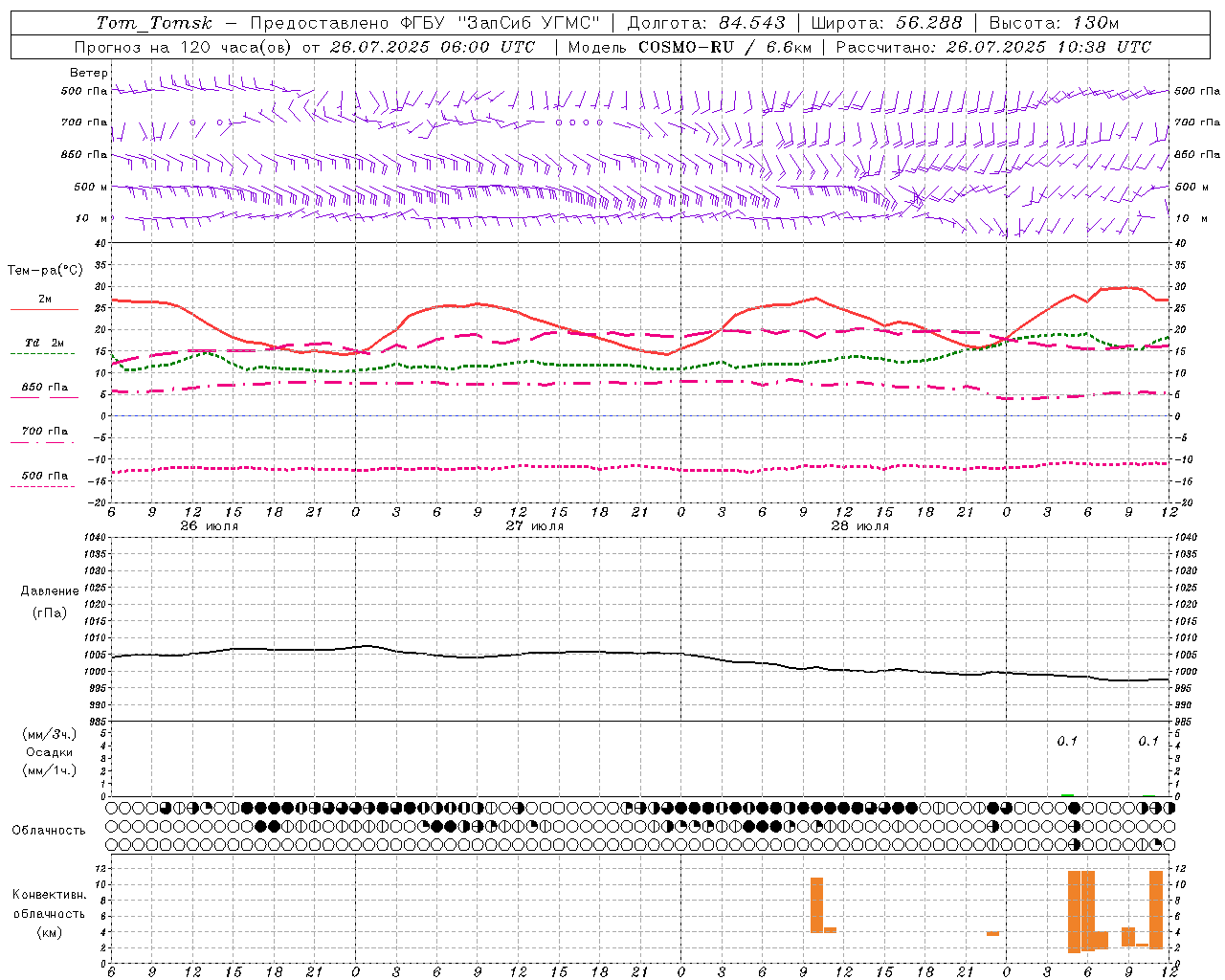This screenshot has height=980, width=1225.
Task: Click the Конвективн. label
Action: click(49, 895)
